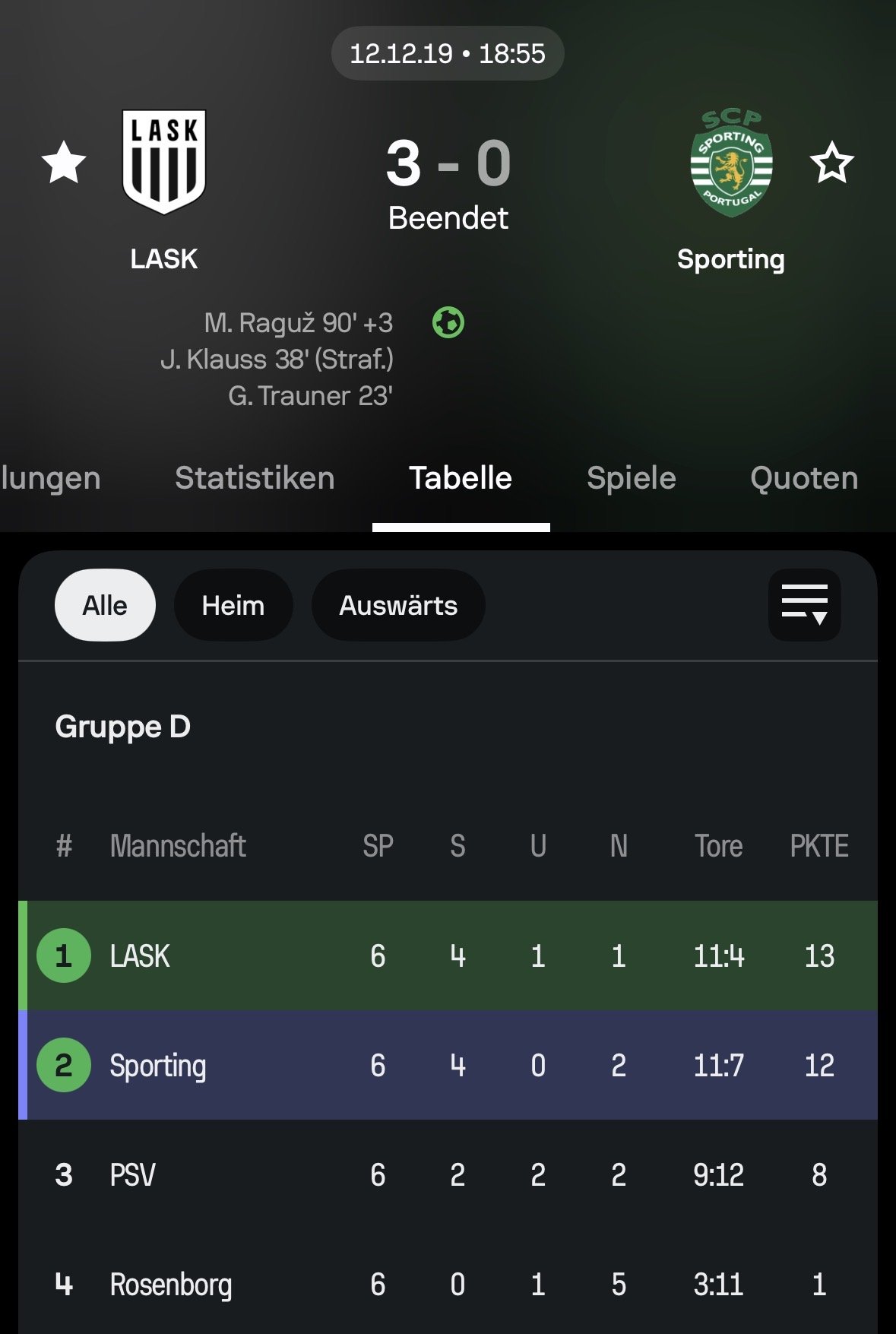Tap the LASK club crest
This screenshot has height=1334, width=896.
click(164, 162)
